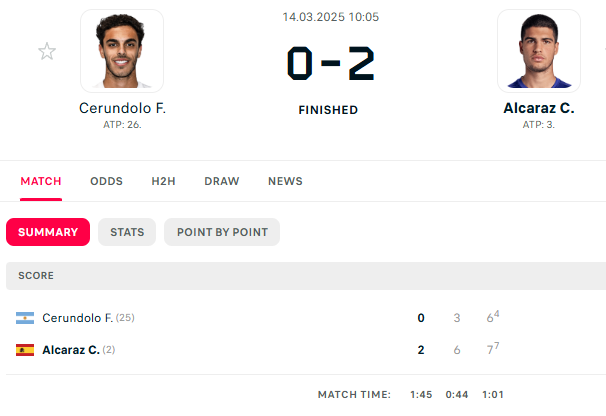Switch to the MATCH tab
The width and height of the screenshot is (606, 416).
pyautogui.click(x=41, y=181)
